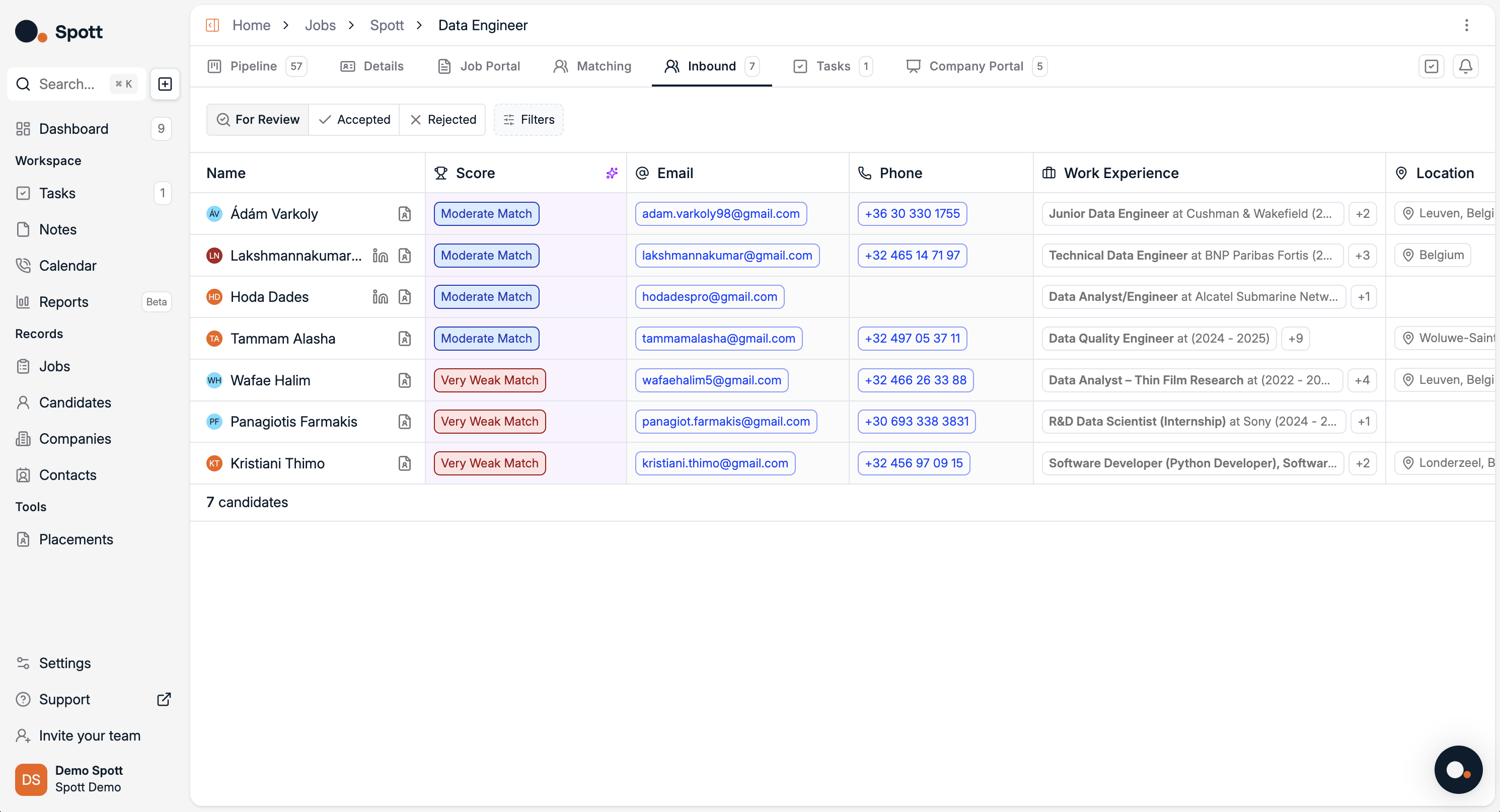Collapse the sidebar panel icon

tap(212, 25)
